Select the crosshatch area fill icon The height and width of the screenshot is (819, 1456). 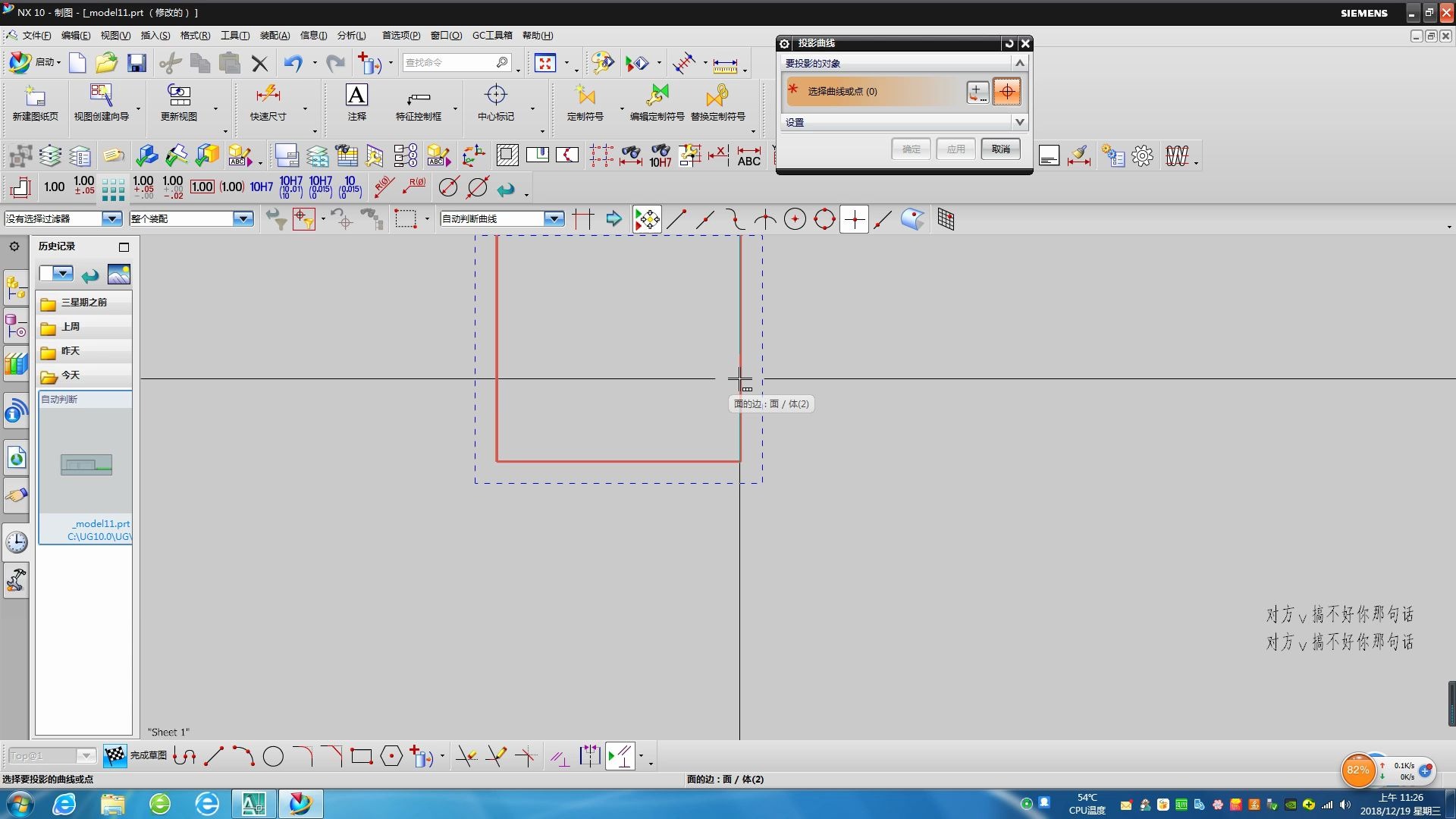pos(507,156)
